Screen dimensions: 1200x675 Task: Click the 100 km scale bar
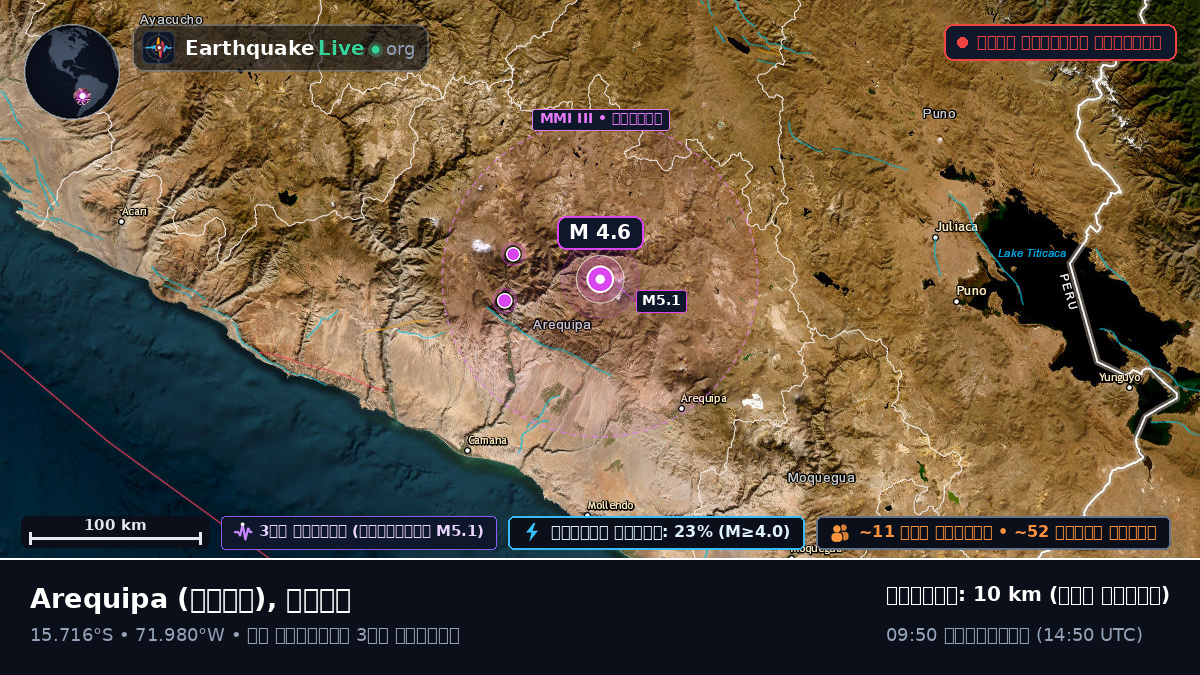coord(115,532)
